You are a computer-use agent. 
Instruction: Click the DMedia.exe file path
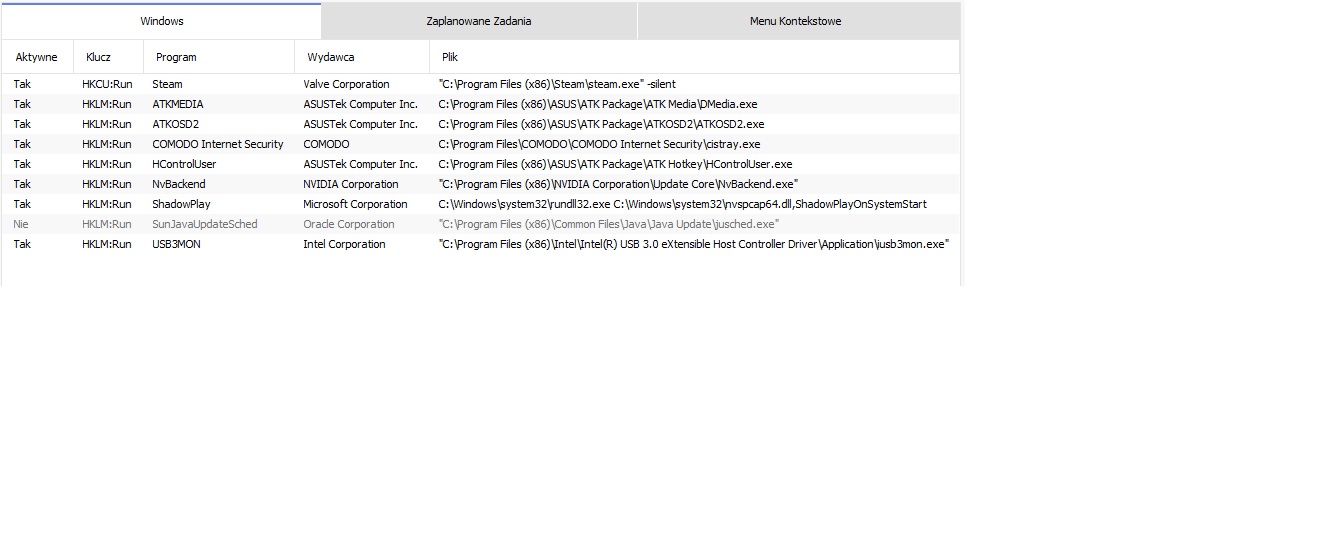point(598,104)
